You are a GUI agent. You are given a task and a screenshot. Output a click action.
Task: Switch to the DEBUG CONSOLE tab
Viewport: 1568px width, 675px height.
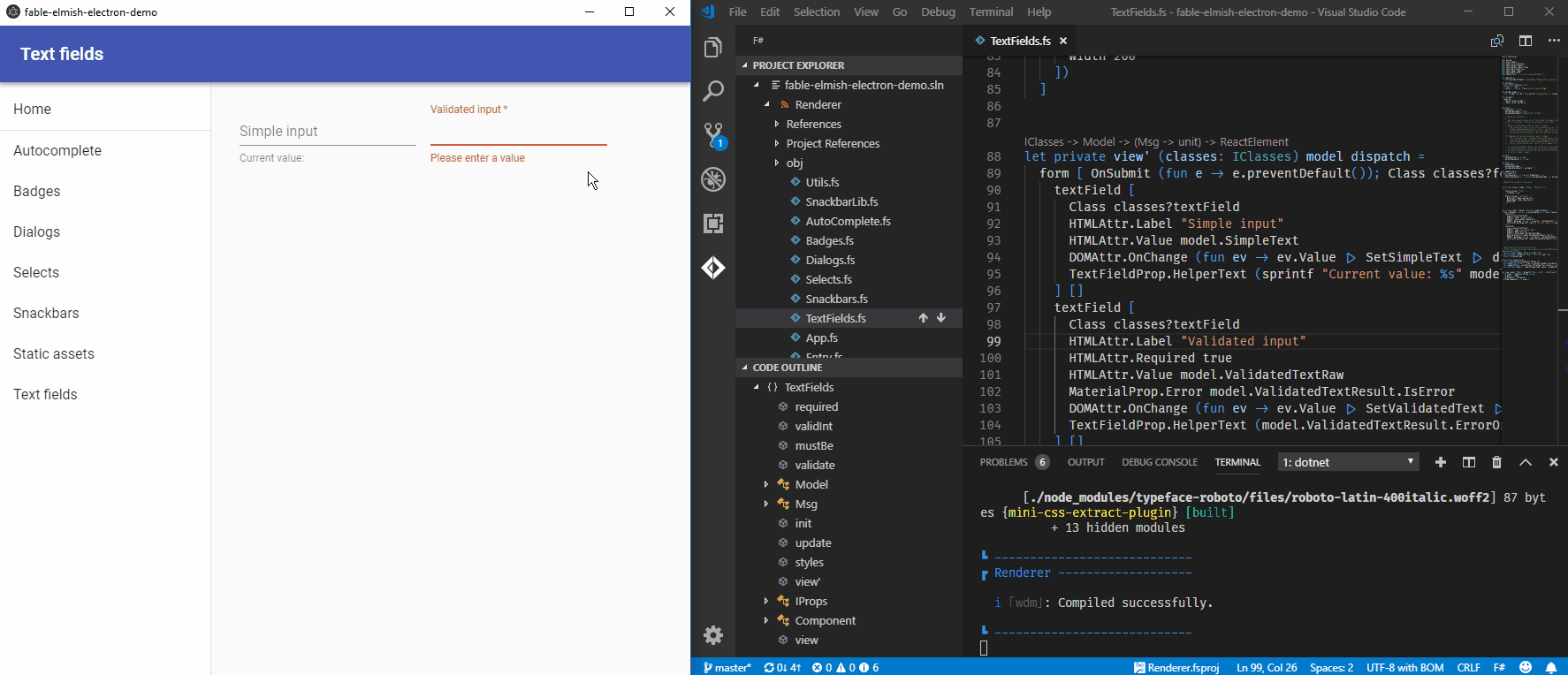pyautogui.click(x=1160, y=462)
